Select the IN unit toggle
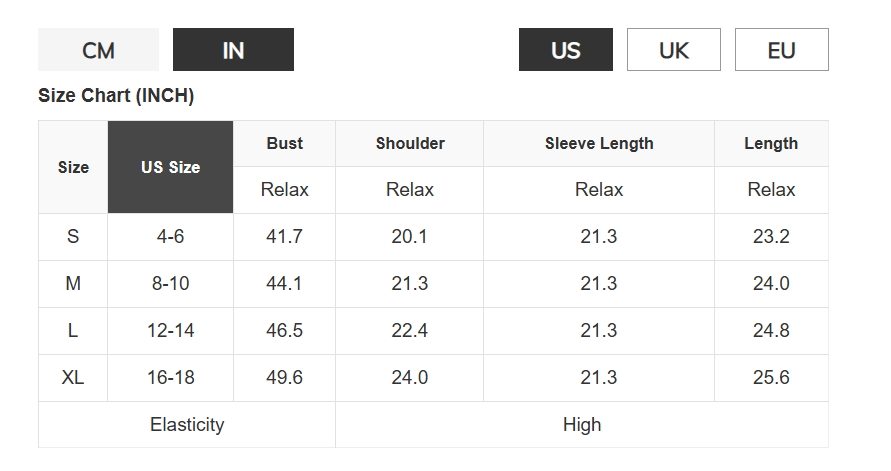Viewport: 891px width, 471px height. pos(233,50)
